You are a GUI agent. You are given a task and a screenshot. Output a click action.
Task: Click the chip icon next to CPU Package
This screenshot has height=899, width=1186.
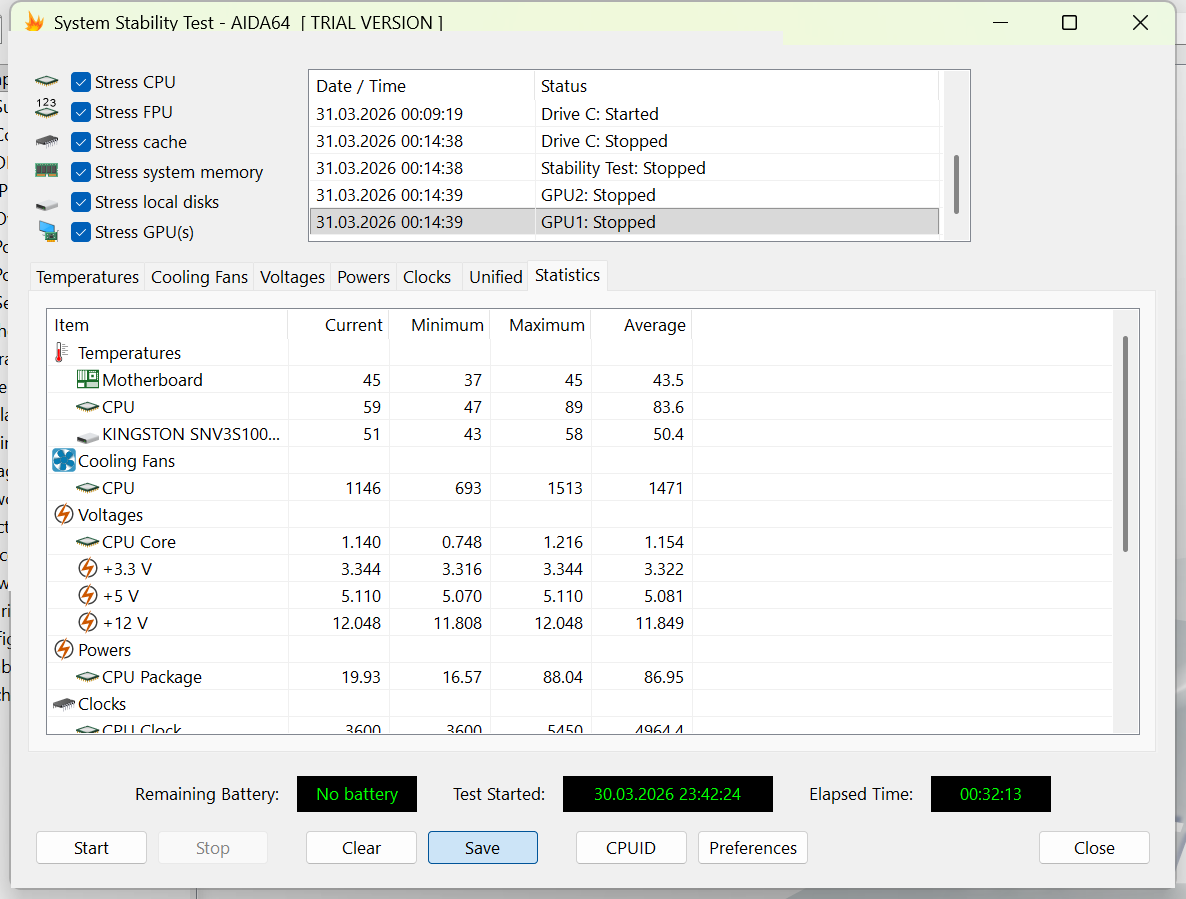pyautogui.click(x=88, y=677)
